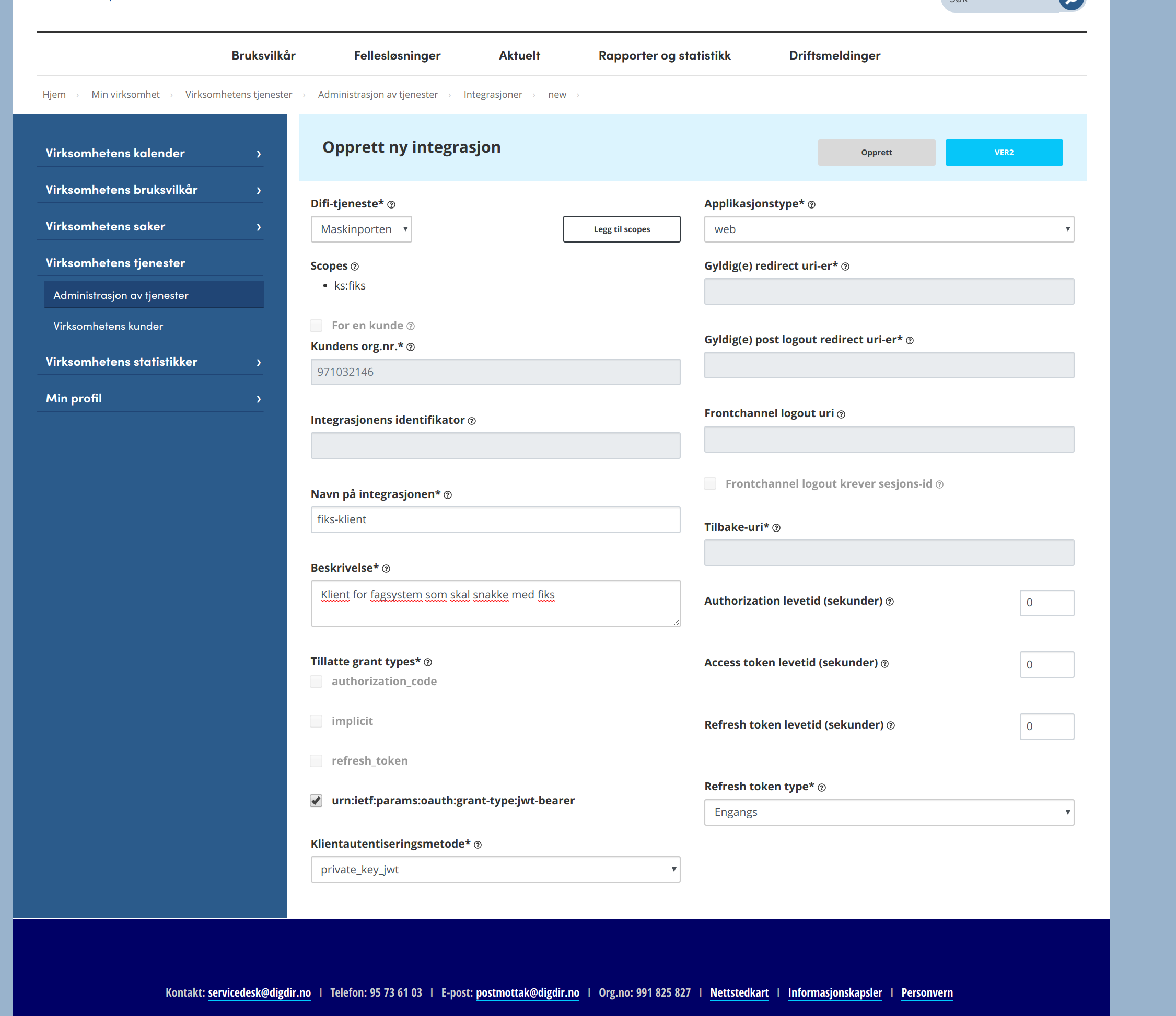This screenshot has height=1016, width=1176.
Task: Click help icon beside post logout redirect uri-er
Action: pos(910,340)
